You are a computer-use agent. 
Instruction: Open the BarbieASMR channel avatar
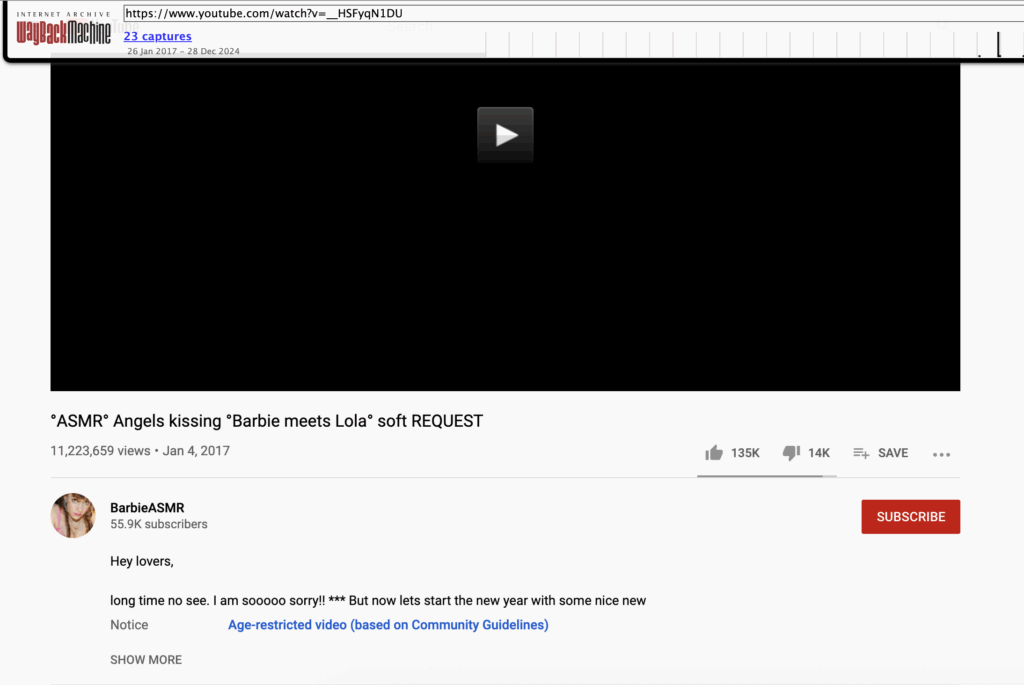[73, 516]
